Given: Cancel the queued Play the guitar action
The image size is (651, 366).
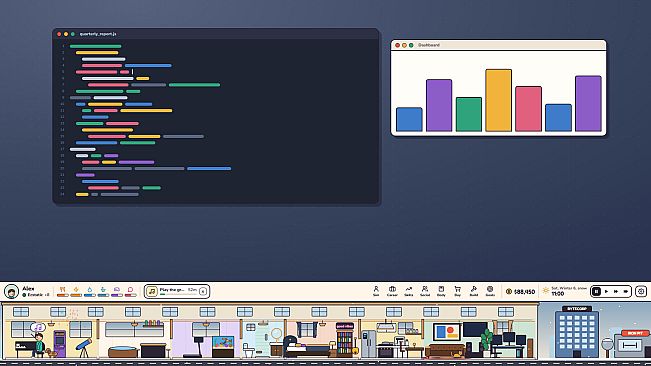Looking at the screenshot, I should tap(203, 291).
